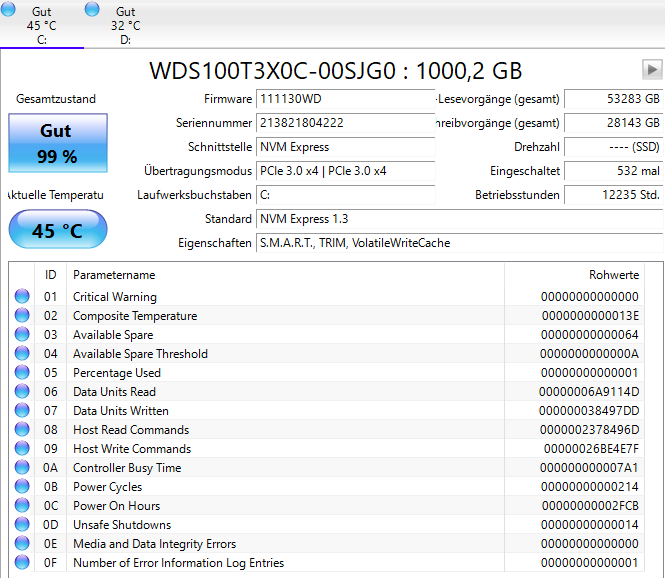665x578 pixels.
Task: Click the status icon for Number of Error Information Log Entries
Action: (22, 562)
